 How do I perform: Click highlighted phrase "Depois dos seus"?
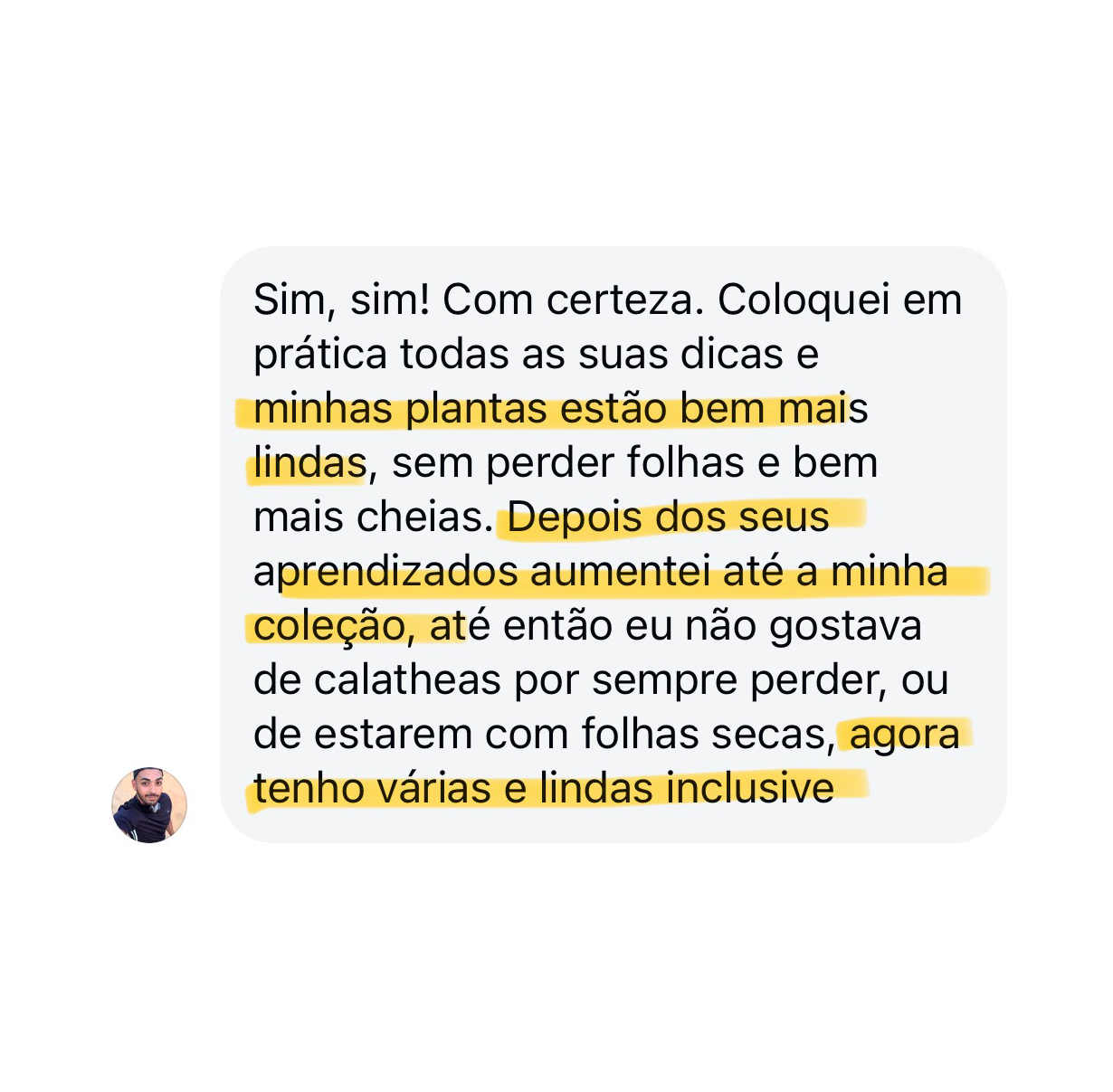[x=668, y=518]
